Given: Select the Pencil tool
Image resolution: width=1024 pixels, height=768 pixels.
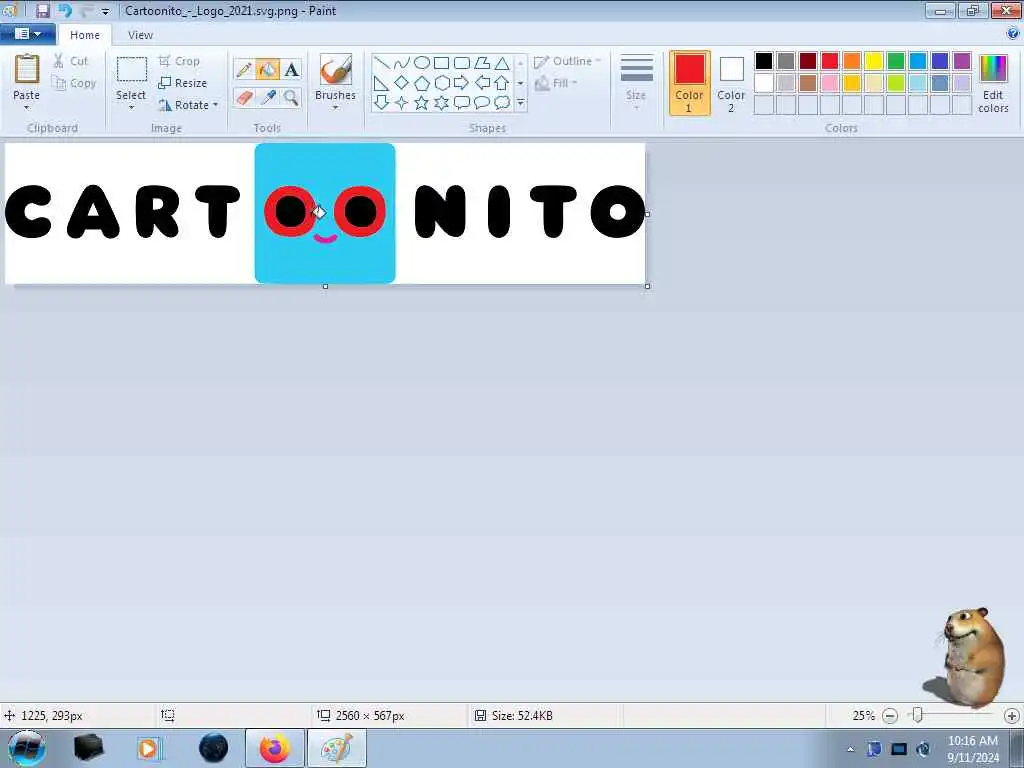Looking at the screenshot, I should [244, 69].
